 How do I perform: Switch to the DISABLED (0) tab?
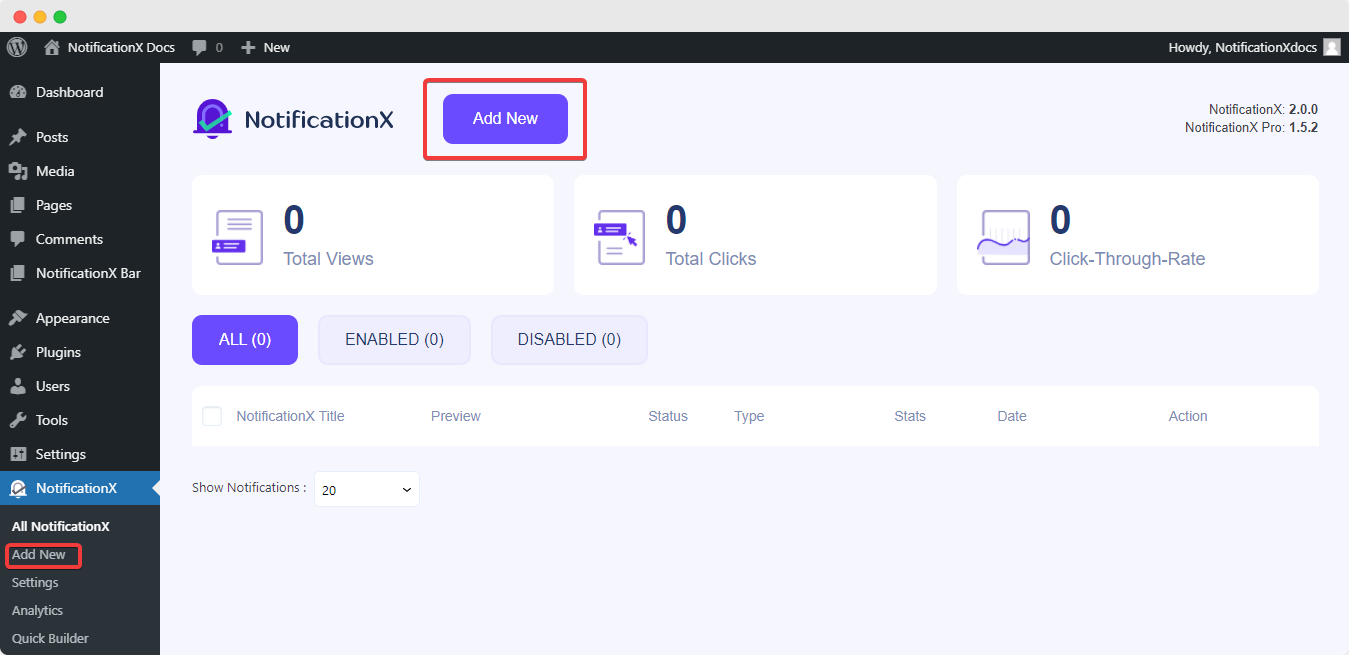(569, 340)
